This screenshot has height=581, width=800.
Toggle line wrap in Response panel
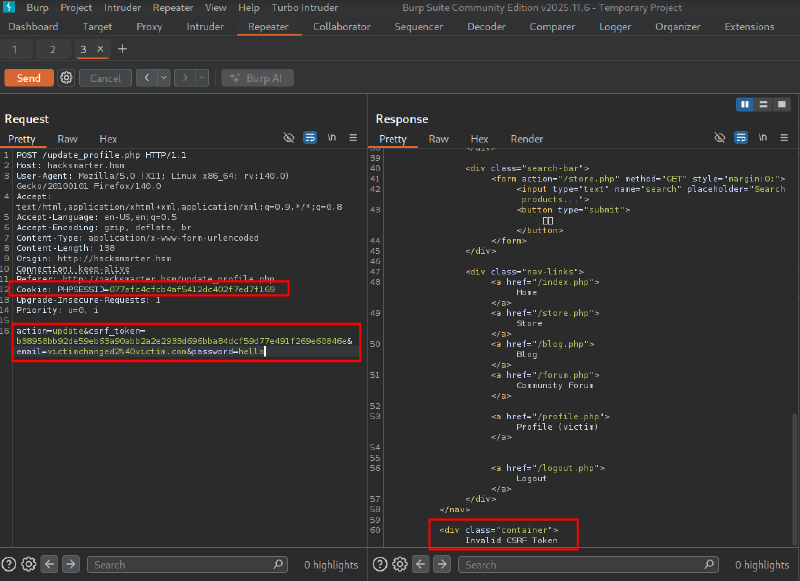click(x=741, y=138)
